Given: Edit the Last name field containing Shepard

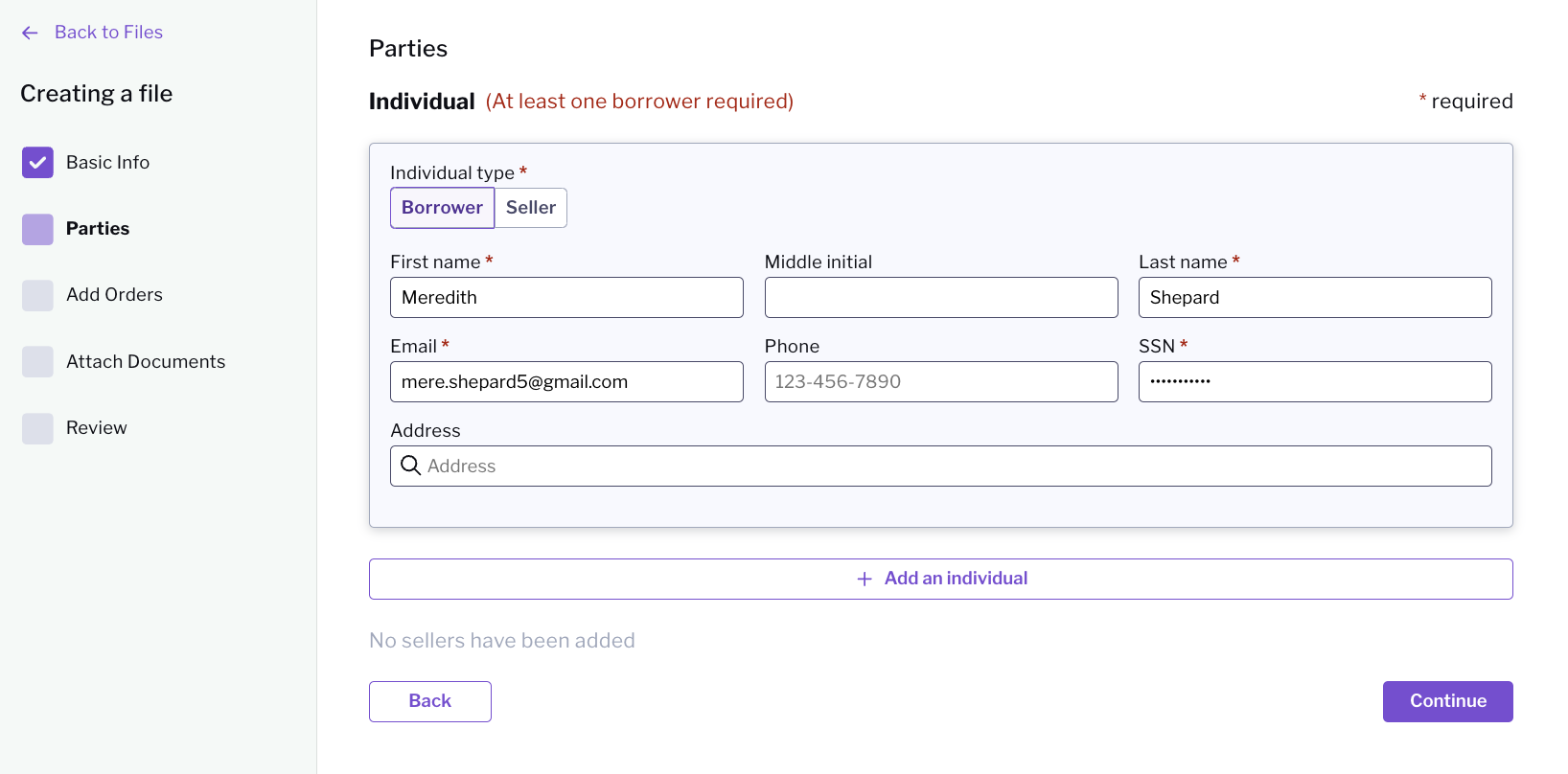Looking at the screenshot, I should 1315,298.
